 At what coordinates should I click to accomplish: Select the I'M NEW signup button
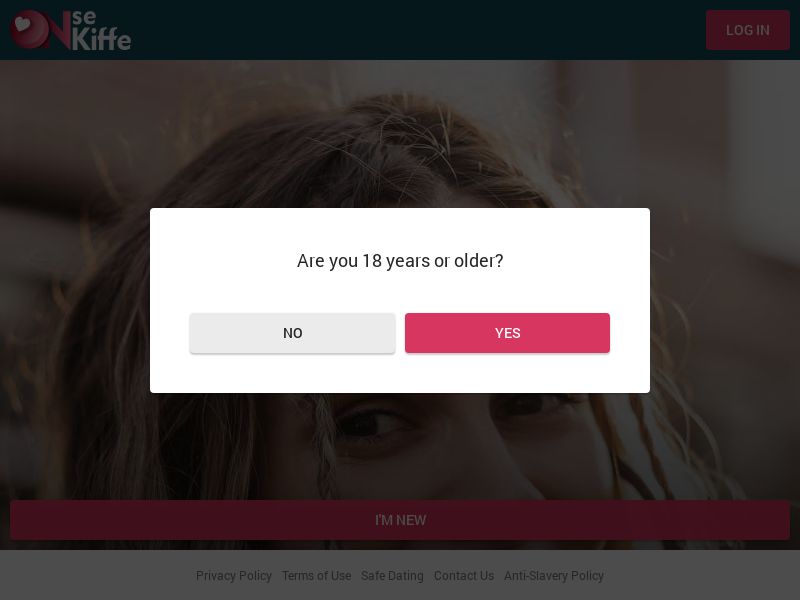point(400,520)
